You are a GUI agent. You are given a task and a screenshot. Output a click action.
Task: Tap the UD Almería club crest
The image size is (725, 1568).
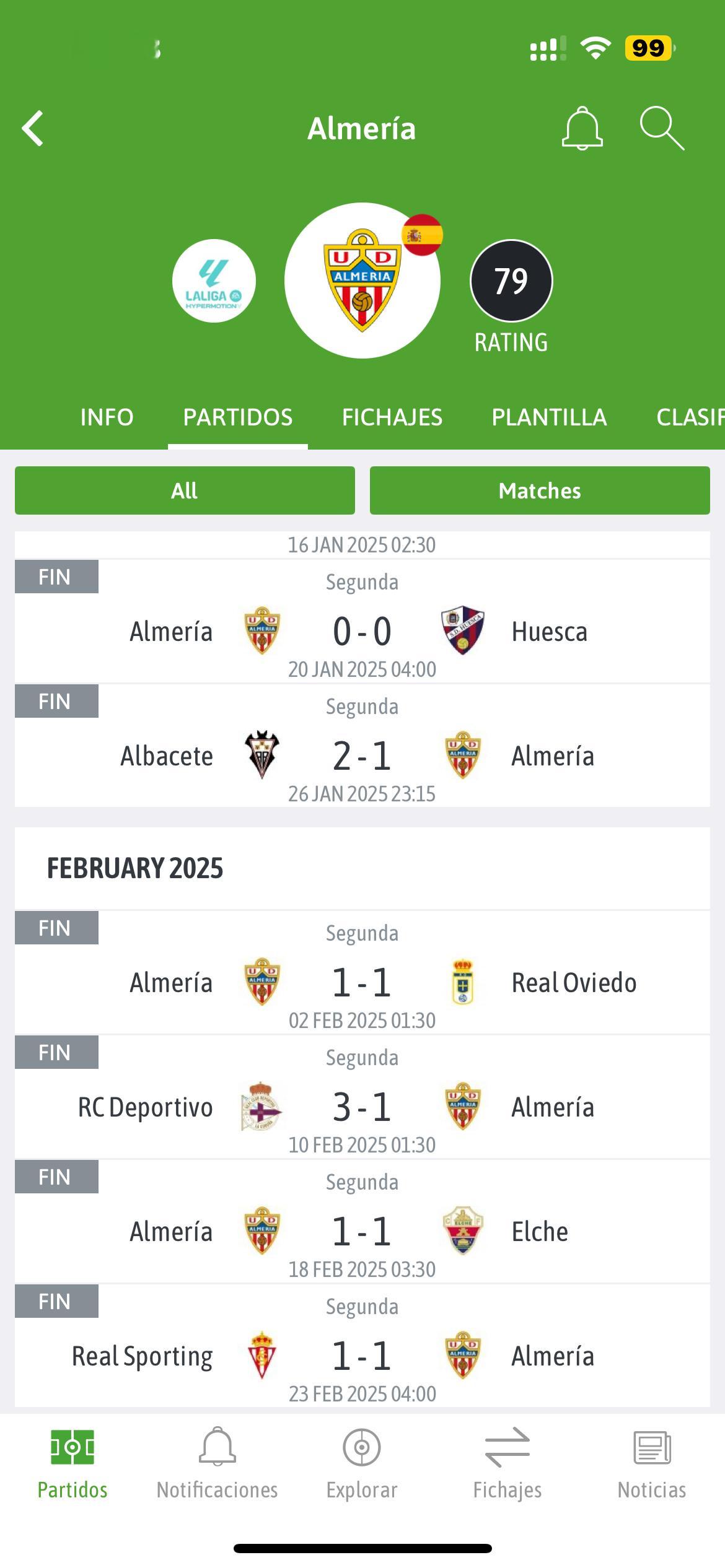click(362, 281)
